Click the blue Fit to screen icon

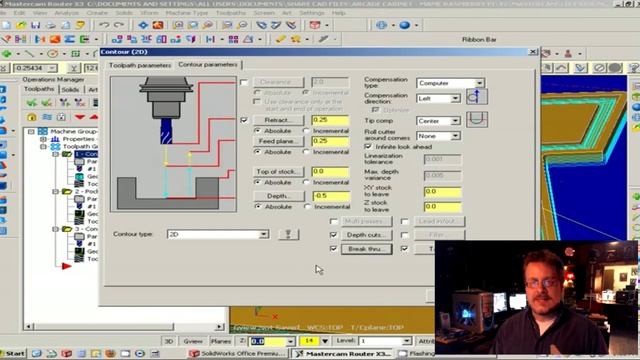(143, 25)
